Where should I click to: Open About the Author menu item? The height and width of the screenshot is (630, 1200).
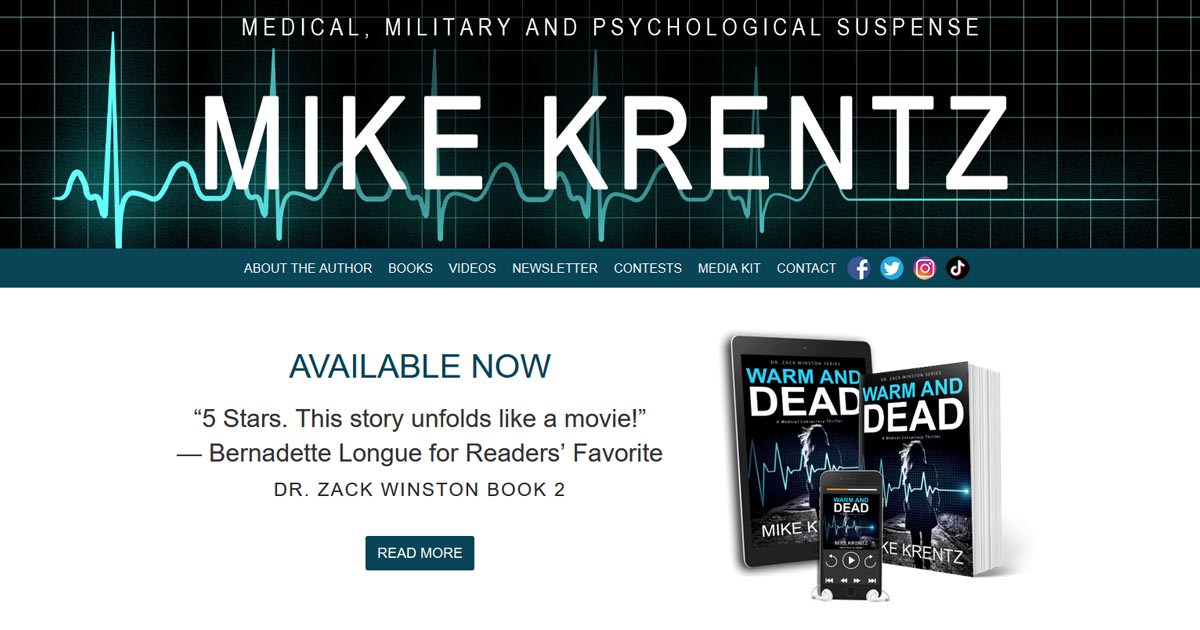click(x=308, y=268)
